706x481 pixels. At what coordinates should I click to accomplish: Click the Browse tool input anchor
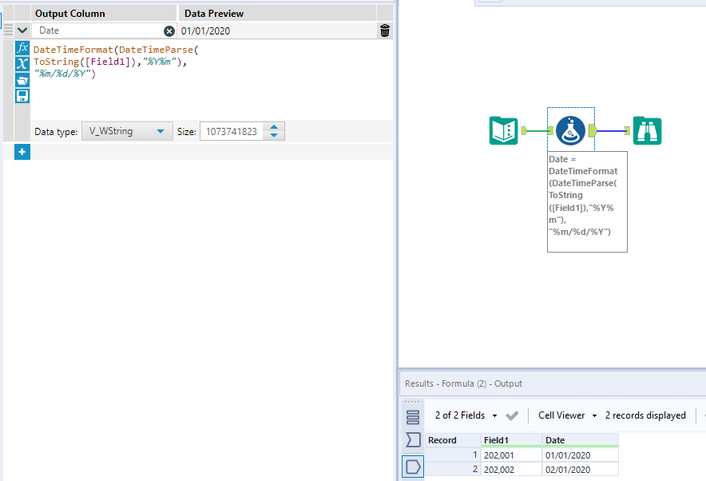tap(627, 131)
